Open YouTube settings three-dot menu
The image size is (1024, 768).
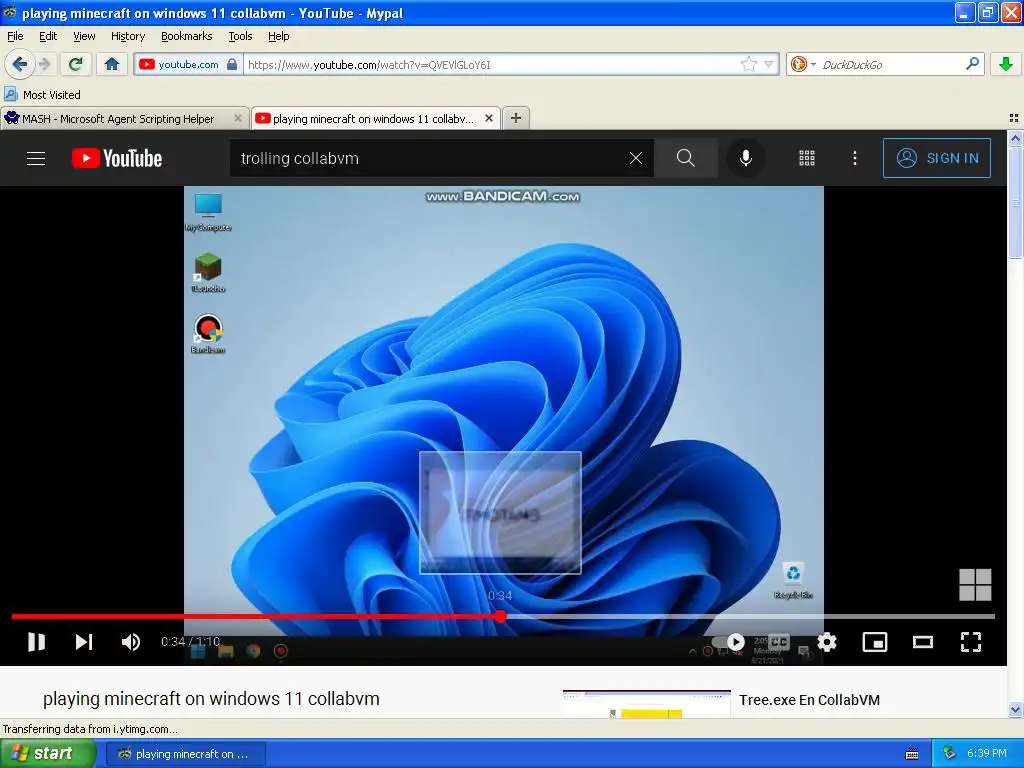pyautogui.click(x=854, y=158)
